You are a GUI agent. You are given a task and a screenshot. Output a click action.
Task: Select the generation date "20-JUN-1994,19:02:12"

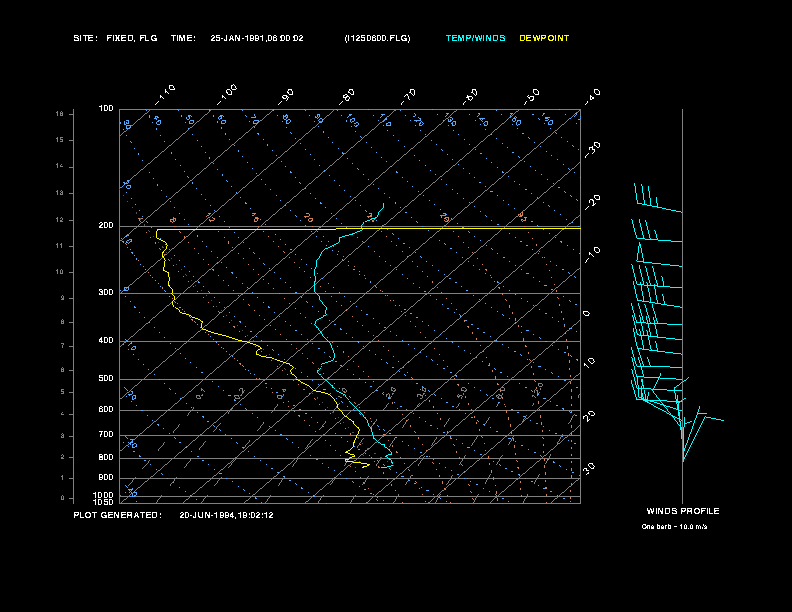[226, 515]
